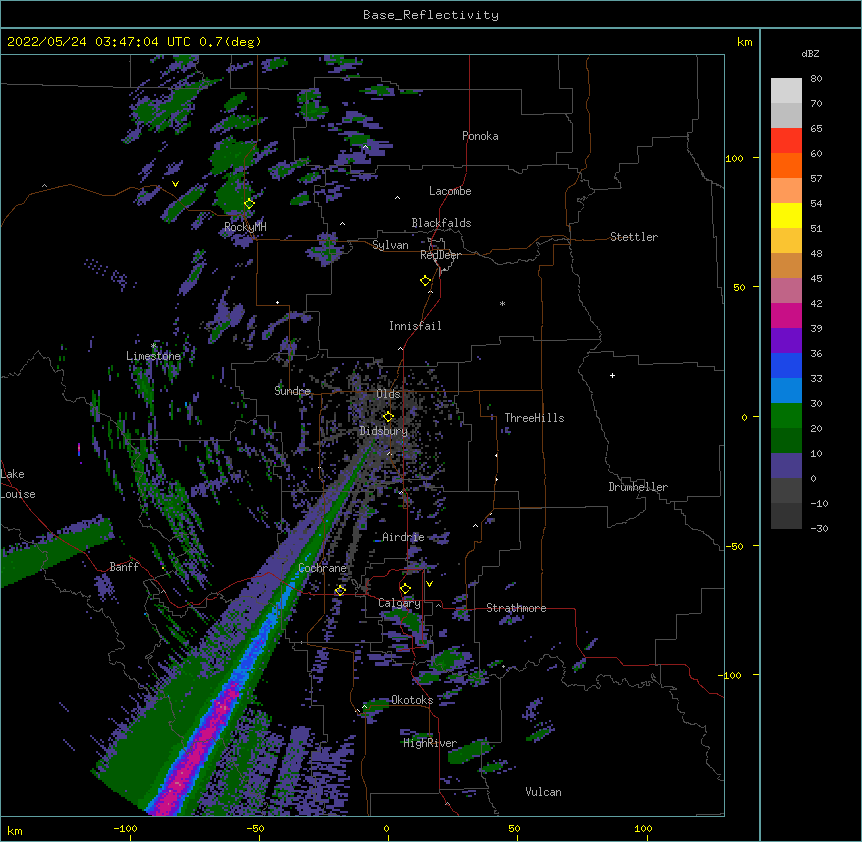Select the yellow radar site marker between Olds and Didsbury

point(388,416)
